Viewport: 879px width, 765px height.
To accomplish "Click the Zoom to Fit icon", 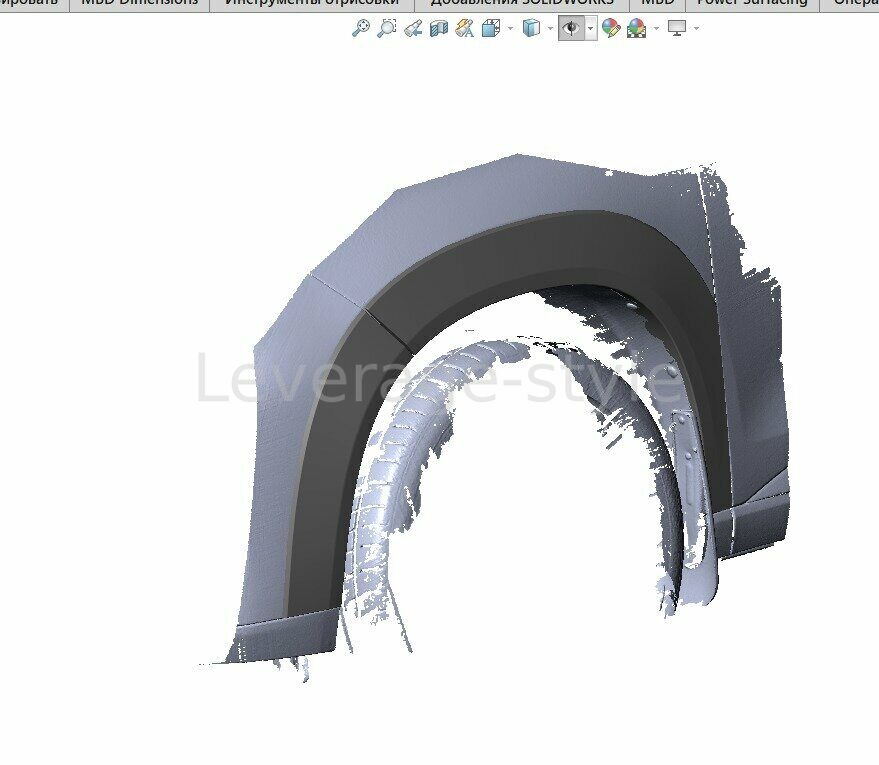I will click(361, 29).
